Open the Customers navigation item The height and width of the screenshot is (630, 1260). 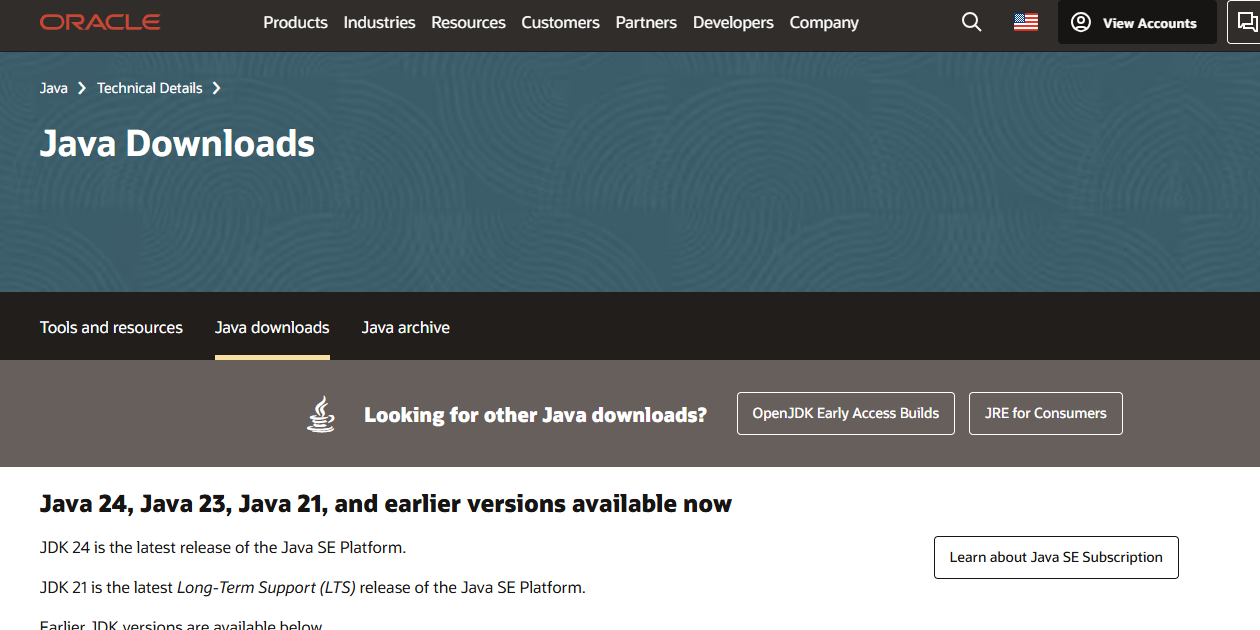tap(560, 22)
